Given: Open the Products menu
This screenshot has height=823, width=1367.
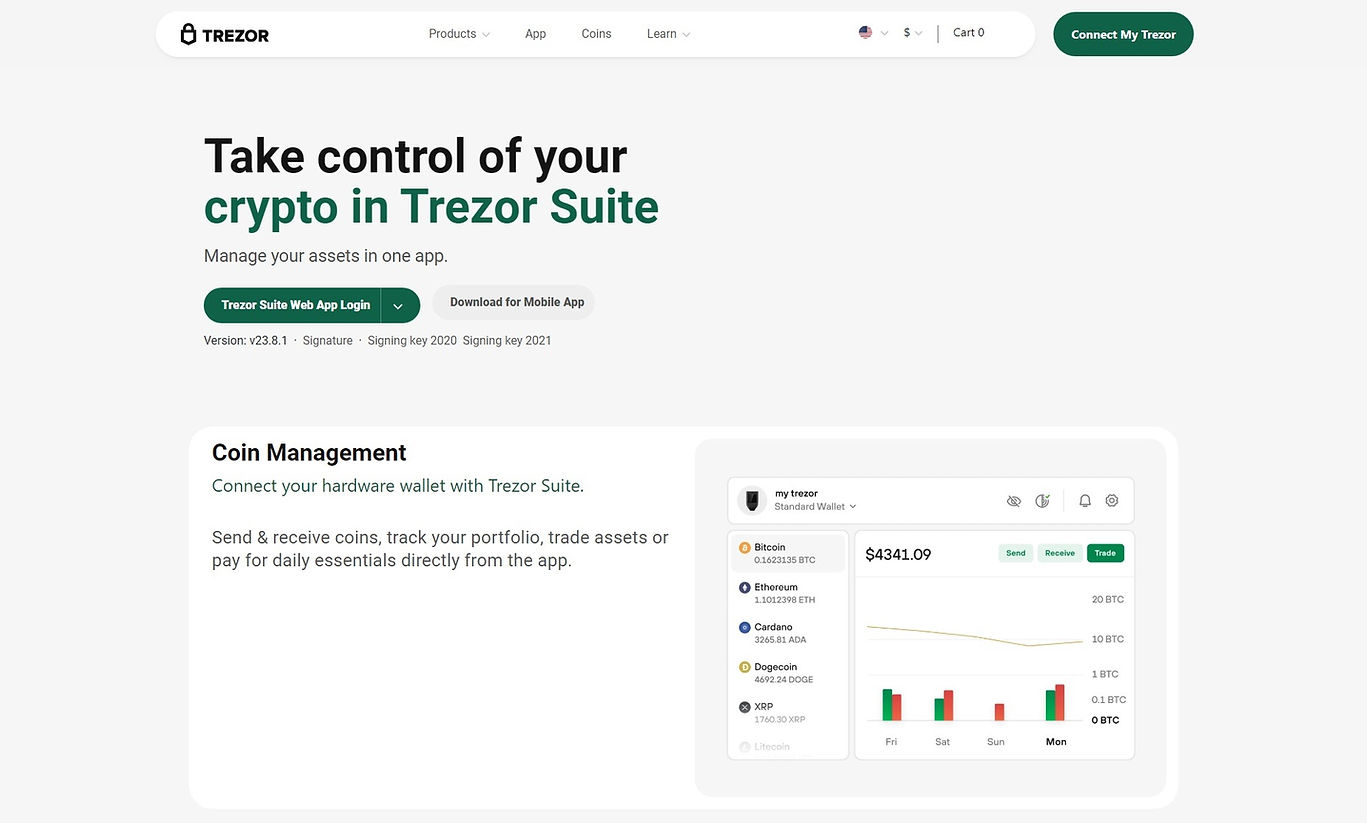Looking at the screenshot, I should click(x=459, y=34).
